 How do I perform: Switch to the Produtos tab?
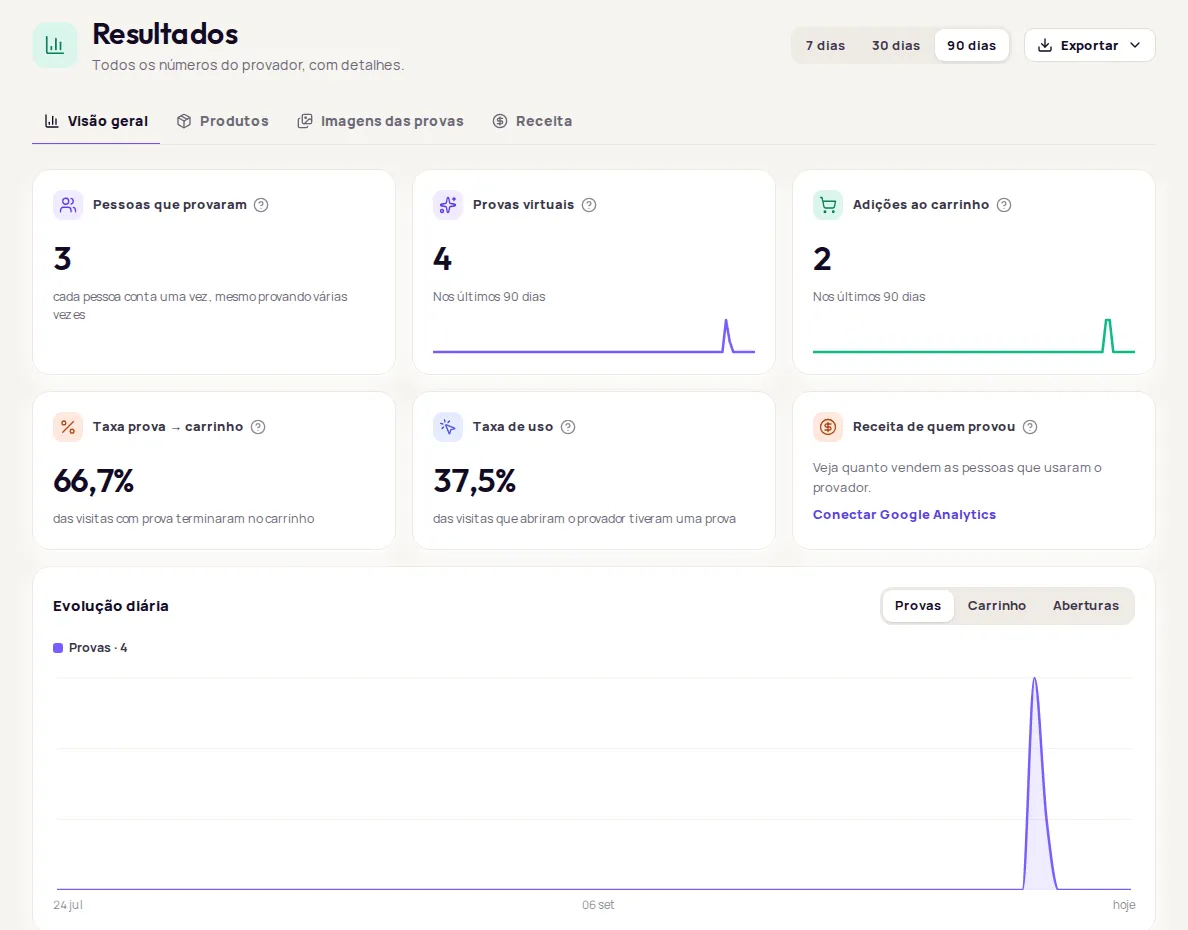click(223, 121)
